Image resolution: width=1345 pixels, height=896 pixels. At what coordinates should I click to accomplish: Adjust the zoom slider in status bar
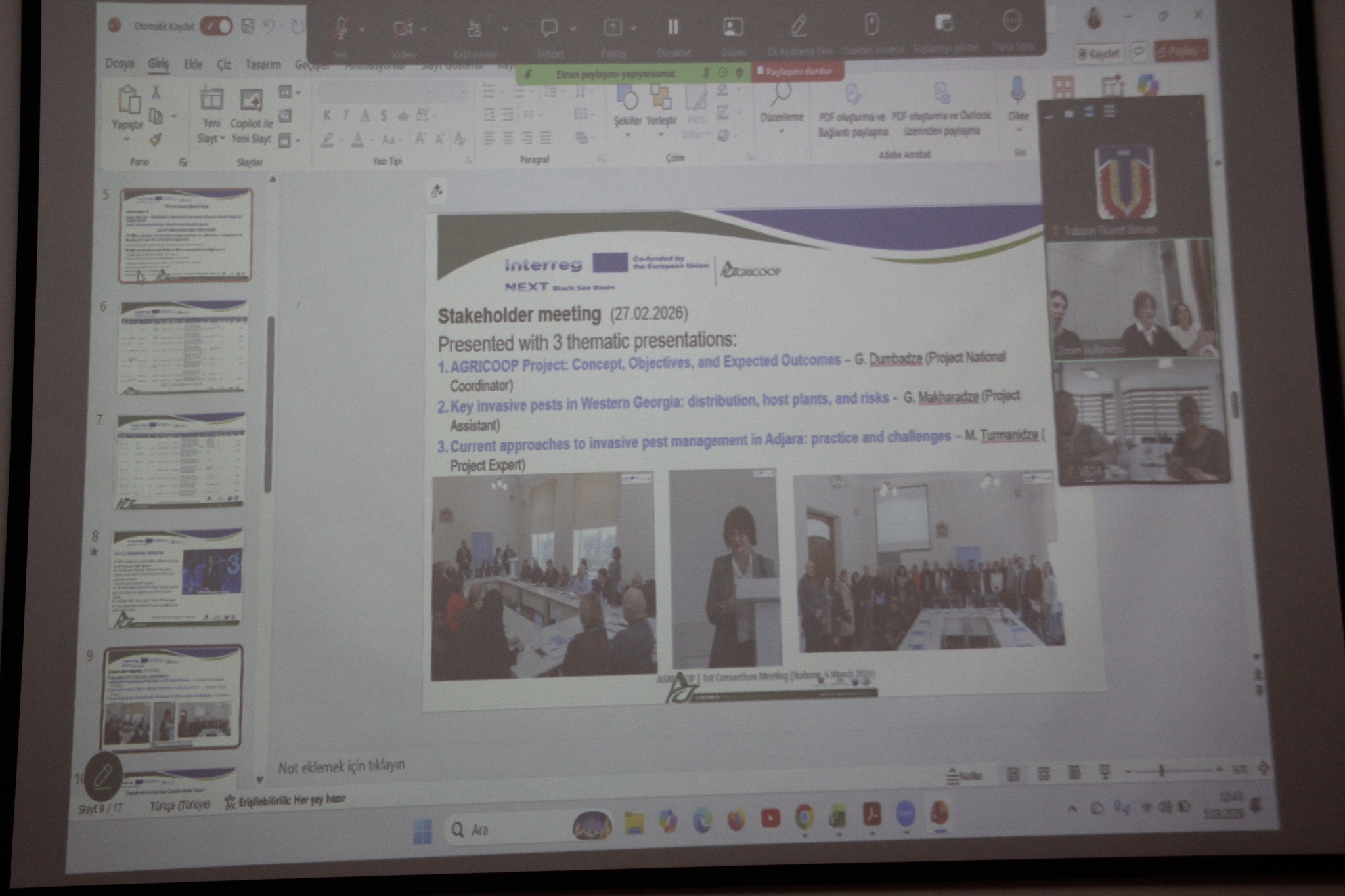point(1161,771)
